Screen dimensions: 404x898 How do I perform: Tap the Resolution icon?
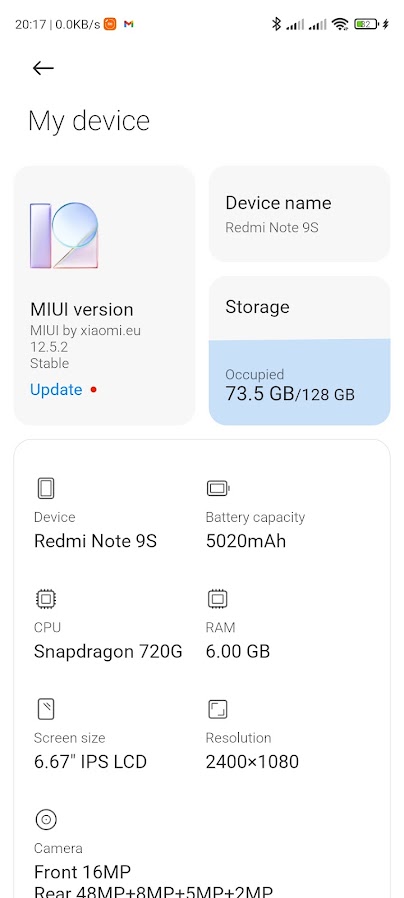(x=218, y=709)
